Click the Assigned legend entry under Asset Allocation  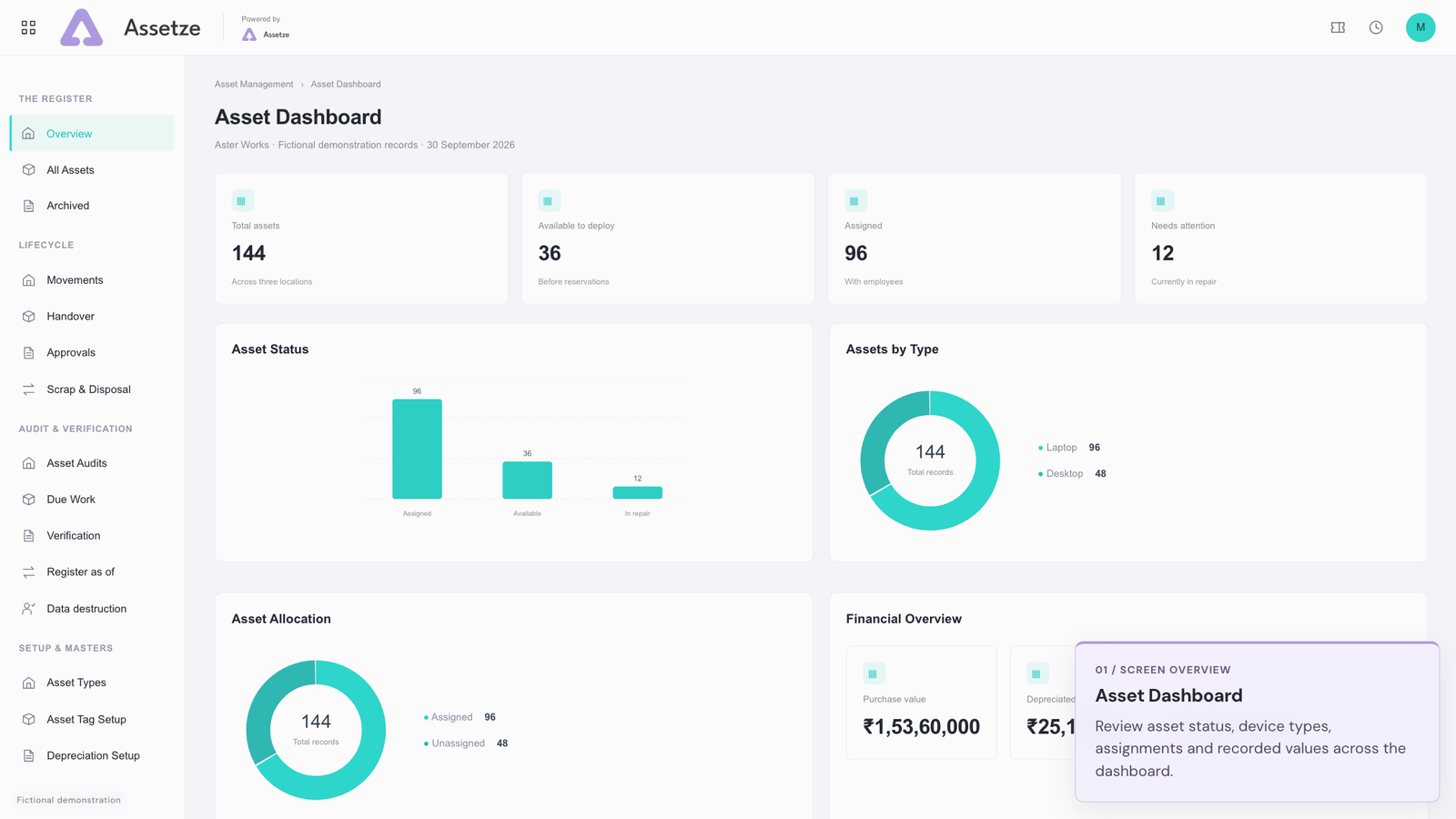[x=460, y=717]
